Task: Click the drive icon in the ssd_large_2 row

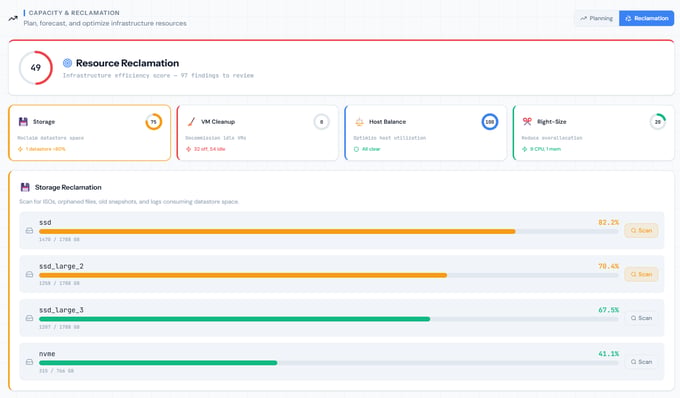Action: pyautogui.click(x=29, y=274)
